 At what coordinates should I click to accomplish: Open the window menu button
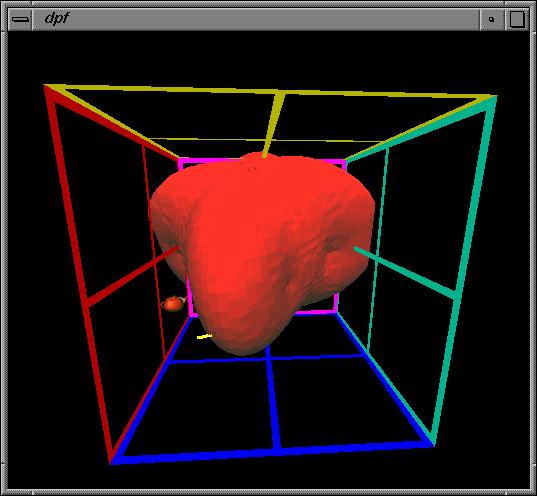pyautogui.click(x=20, y=19)
